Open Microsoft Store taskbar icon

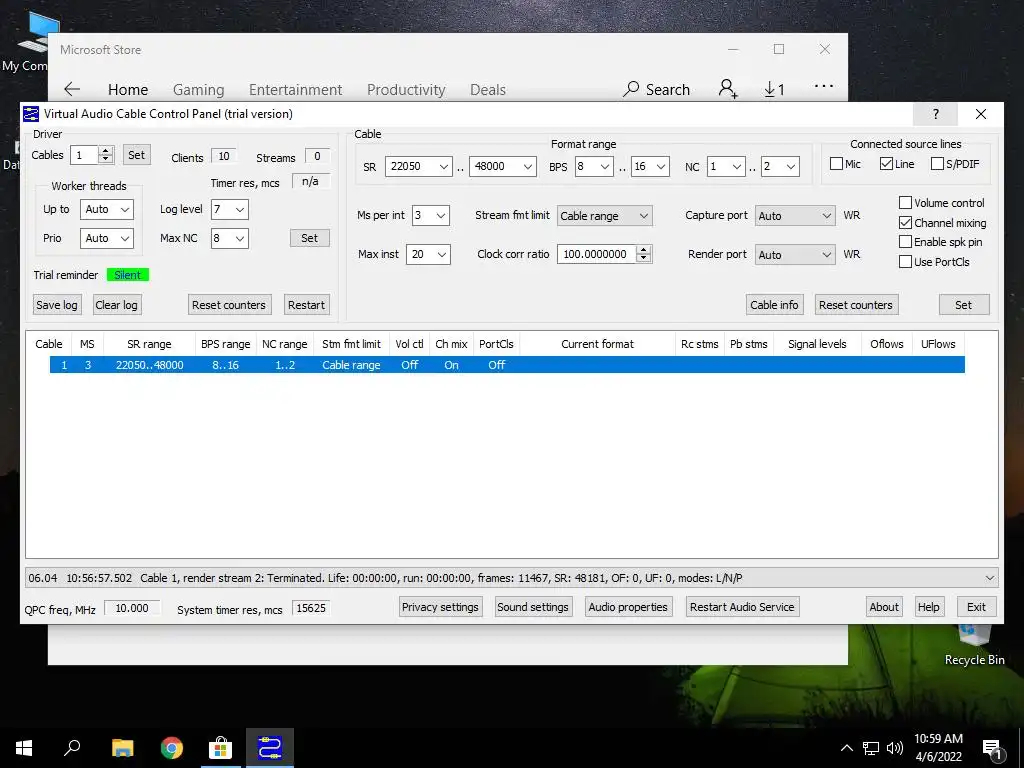(221, 748)
